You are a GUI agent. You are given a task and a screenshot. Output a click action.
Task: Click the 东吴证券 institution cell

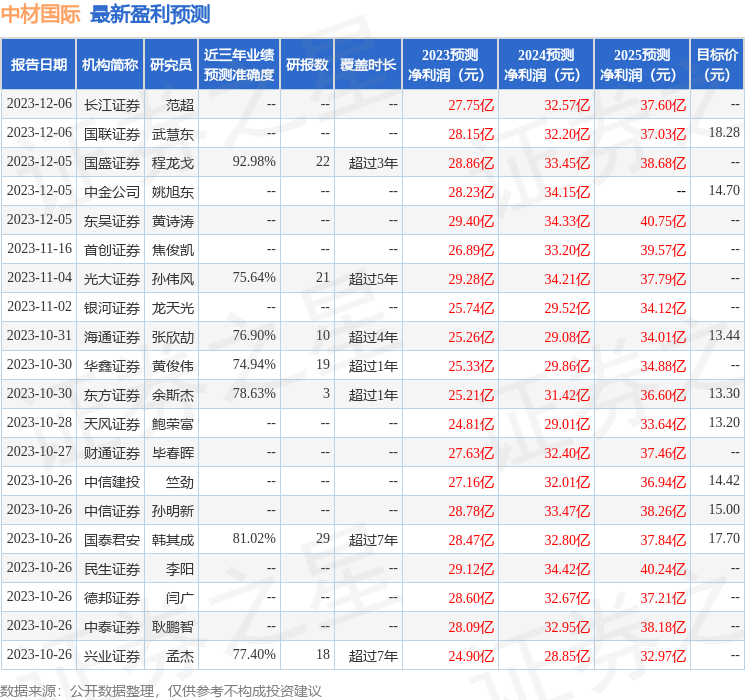pos(112,221)
